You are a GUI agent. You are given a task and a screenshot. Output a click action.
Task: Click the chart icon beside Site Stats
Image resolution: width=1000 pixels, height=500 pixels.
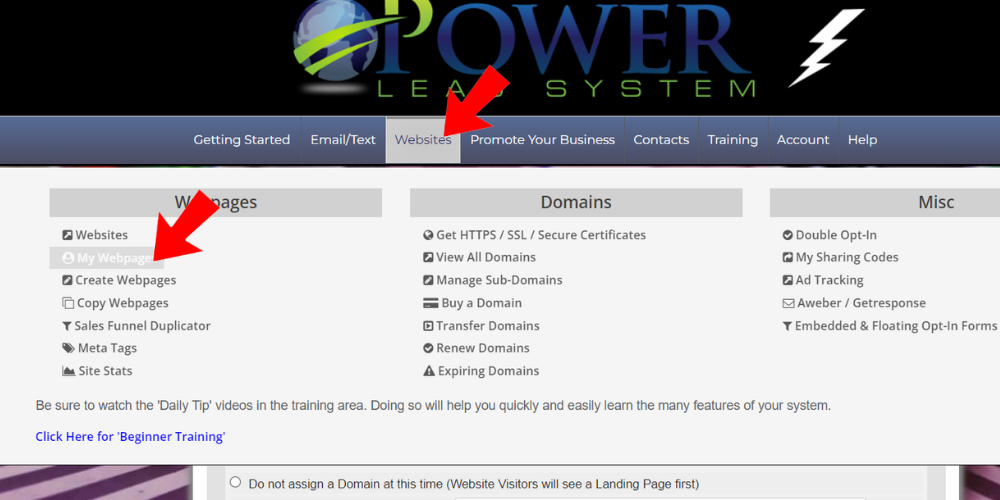click(x=69, y=371)
